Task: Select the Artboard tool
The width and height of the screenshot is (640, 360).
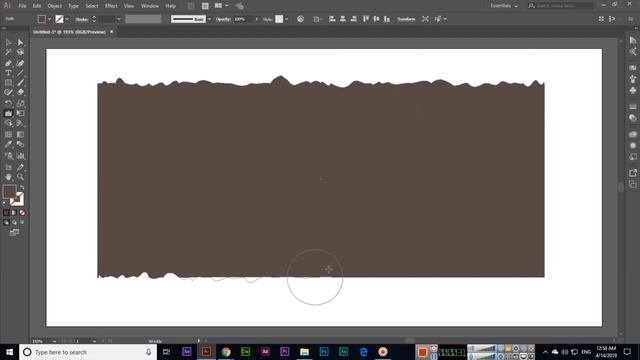Action: pos(8,167)
